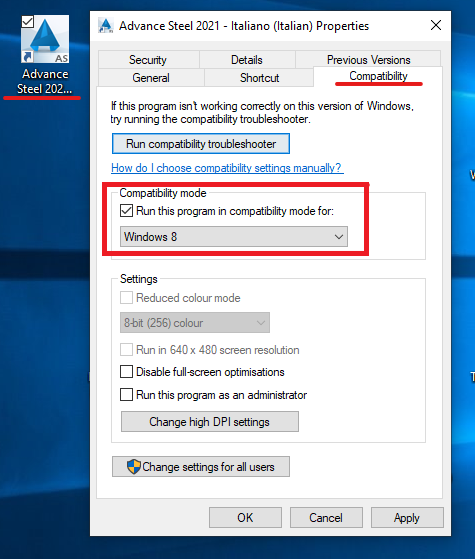Open How do I choose compatibility settings link
475x559 pixels.
click(x=227, y=168)
